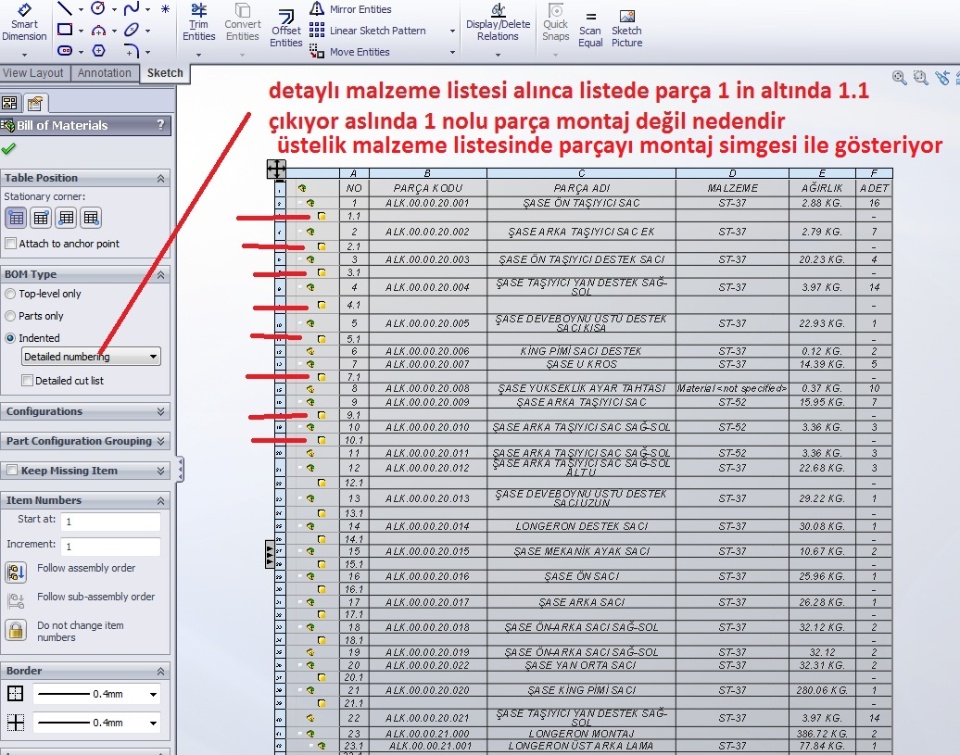Select Parts only BOM type

pos(10,316)
